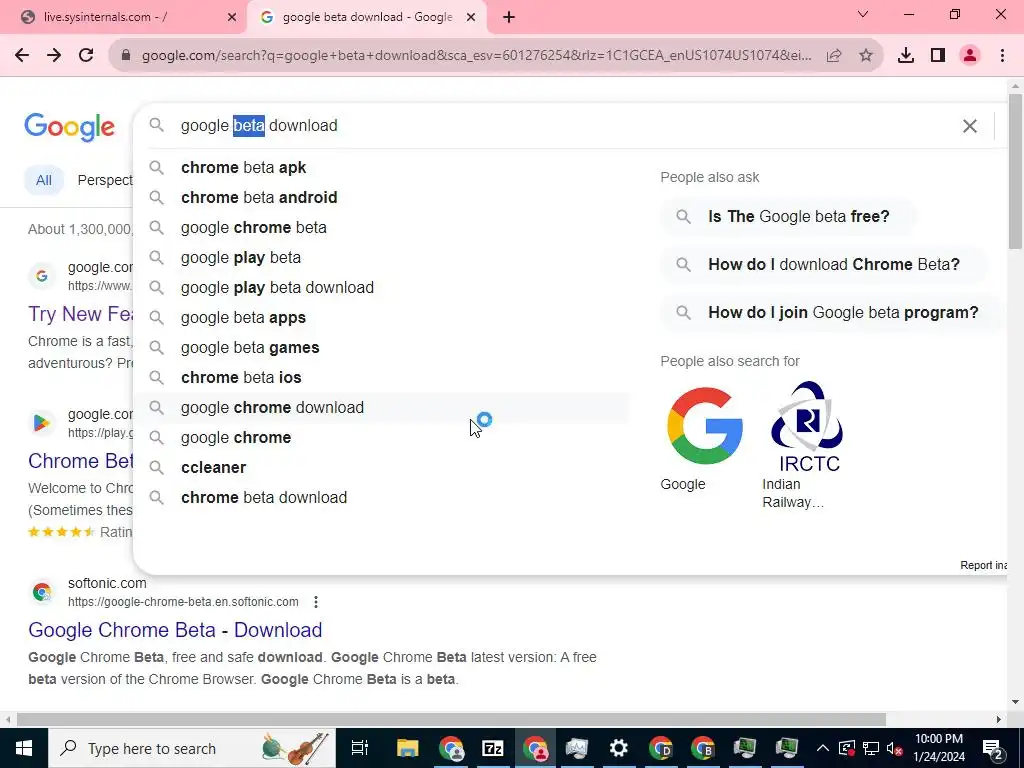The height and width of the screenshot is (768, 1024).
Task: Open the notifications center icon
Action: (993, 748)
